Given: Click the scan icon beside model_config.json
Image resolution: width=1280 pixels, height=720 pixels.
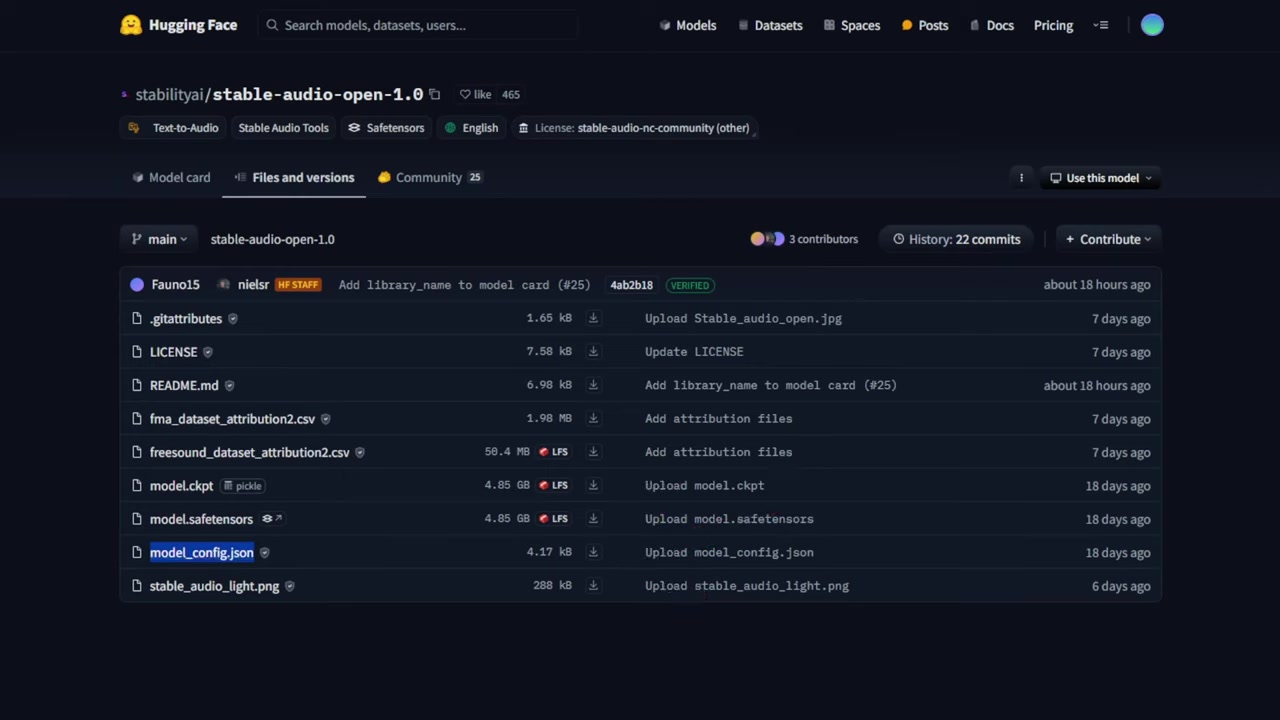Looking at the screenshot, I should [x=264, y=552].
